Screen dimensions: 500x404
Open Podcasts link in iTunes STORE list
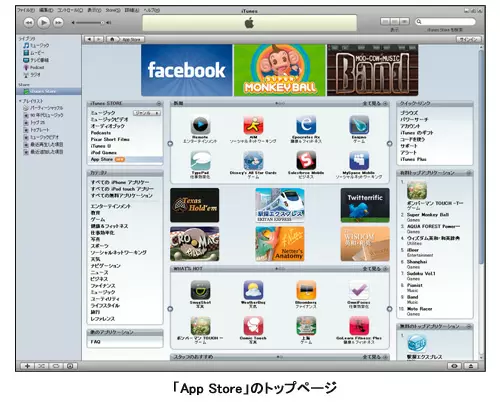pyautogui.click(x=101, y=133)
